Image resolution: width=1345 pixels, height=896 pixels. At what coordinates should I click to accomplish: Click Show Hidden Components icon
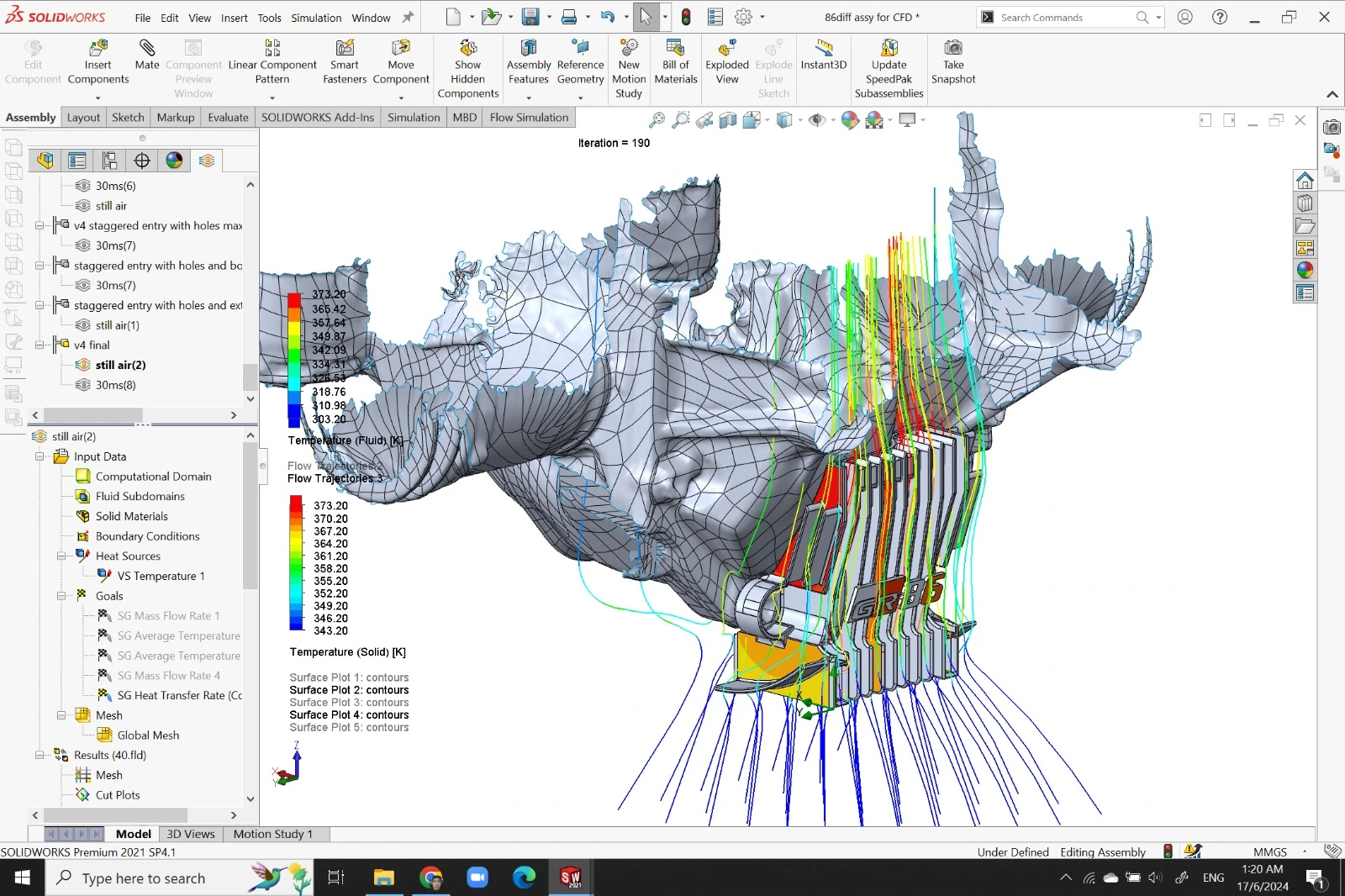pyautogui.click(x=468, y=49)
